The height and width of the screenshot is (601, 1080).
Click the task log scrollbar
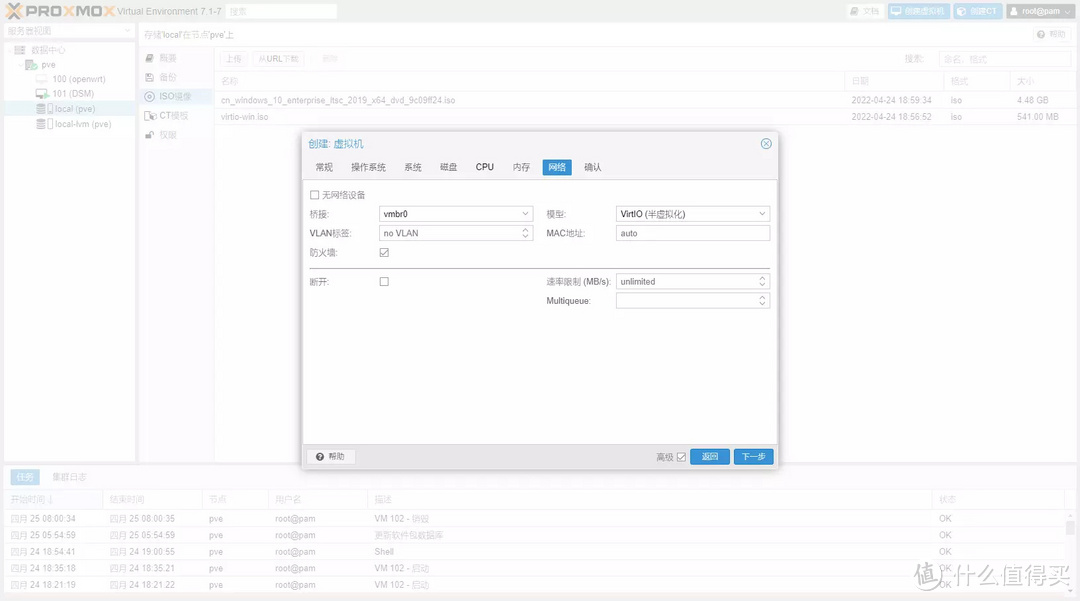tap(1070, 527)
